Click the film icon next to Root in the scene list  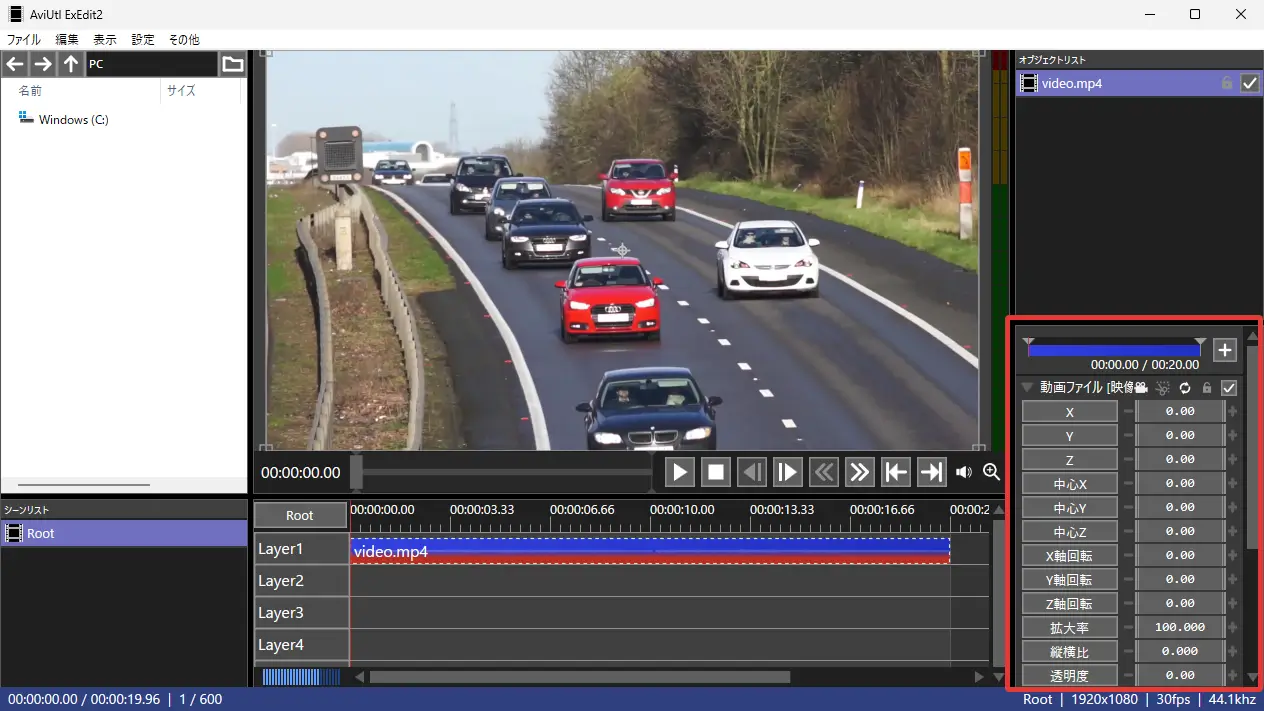click(14, 533)
